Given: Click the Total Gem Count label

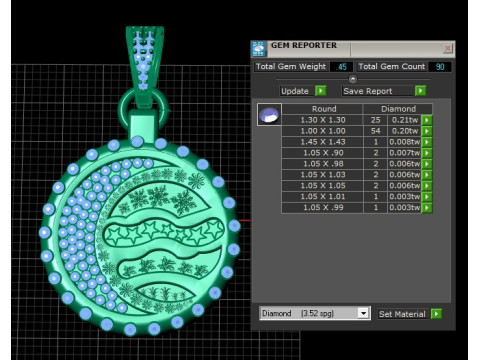Looking at the screenshot, I should pyautogui.click(x=392, y=67).
